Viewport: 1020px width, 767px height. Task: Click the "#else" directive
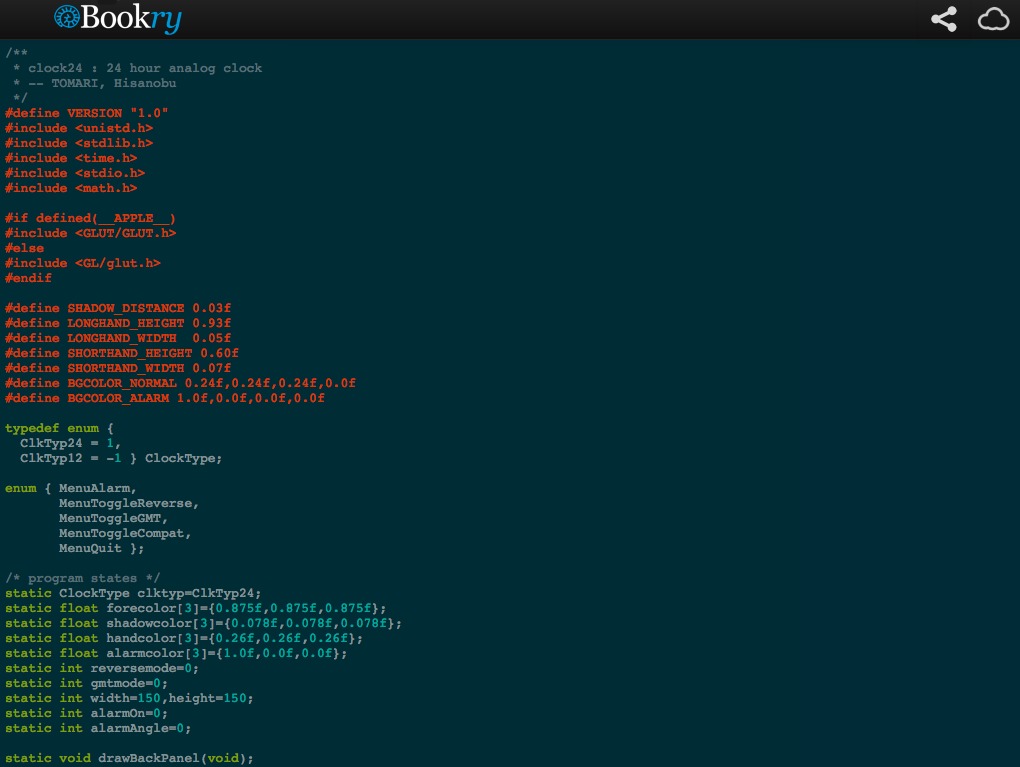pos(25,248)
